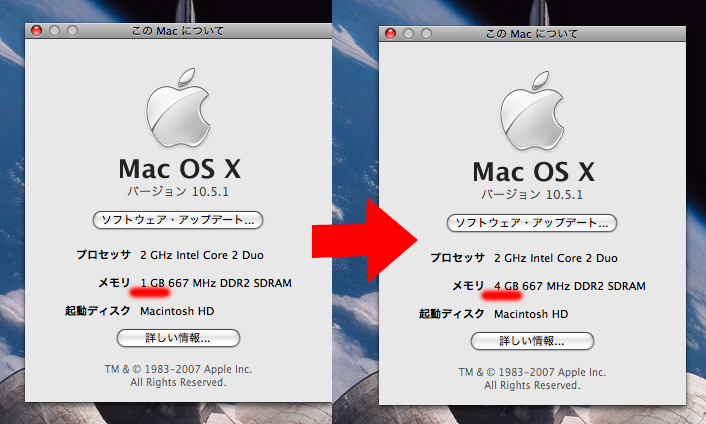The width and height of the screenshot is (706, 424).
Task: Click the left window title bar
Action: pyautogui.click(x=178, y=31)
